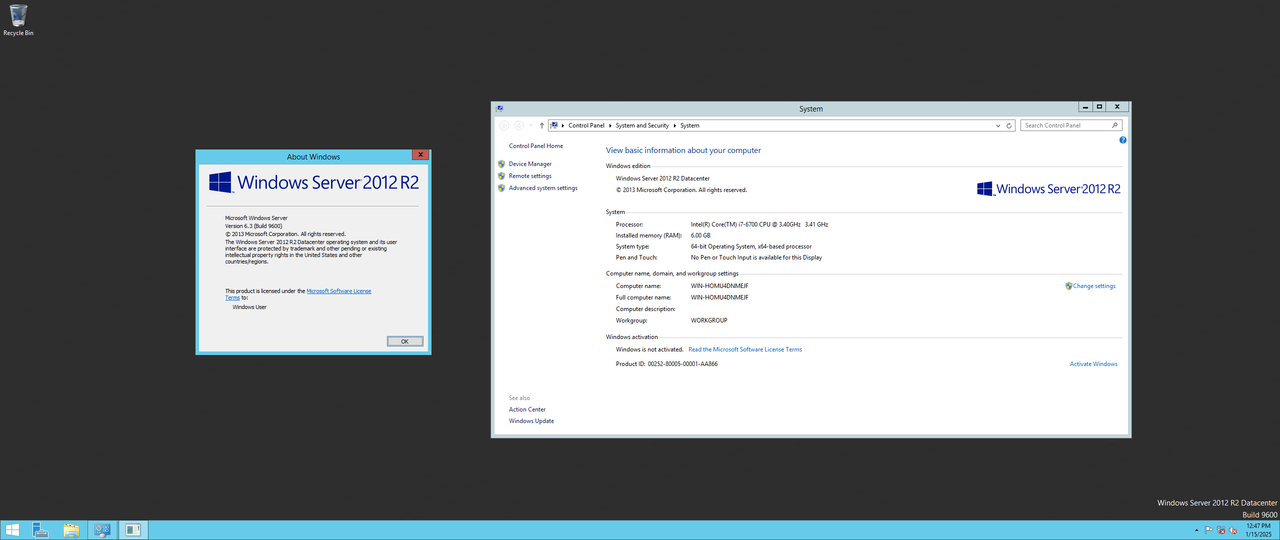Open Remote settings link
1280x540 pixels.
click(530, 176)
